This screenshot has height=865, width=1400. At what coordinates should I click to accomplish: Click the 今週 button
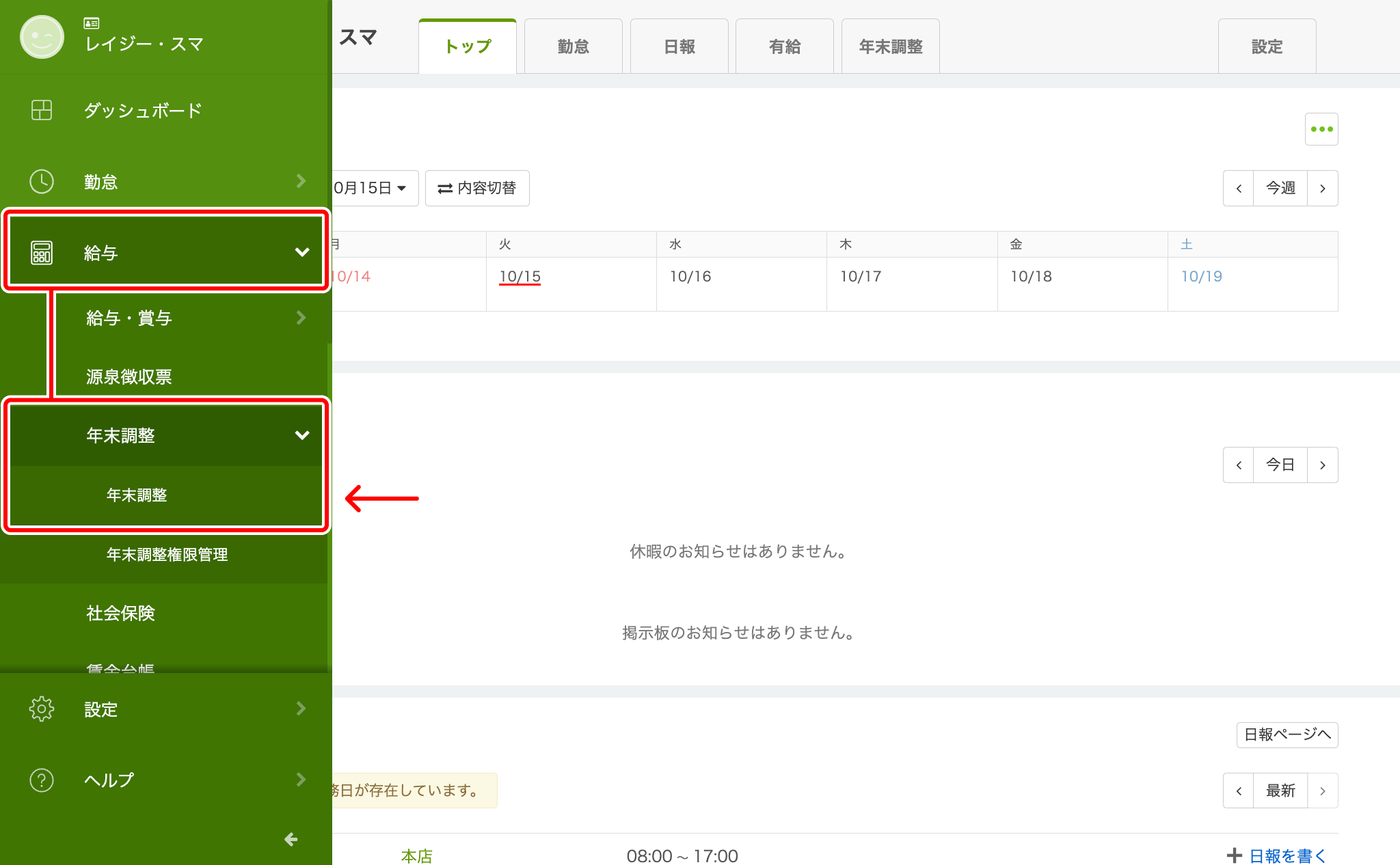coord(1280,188)
